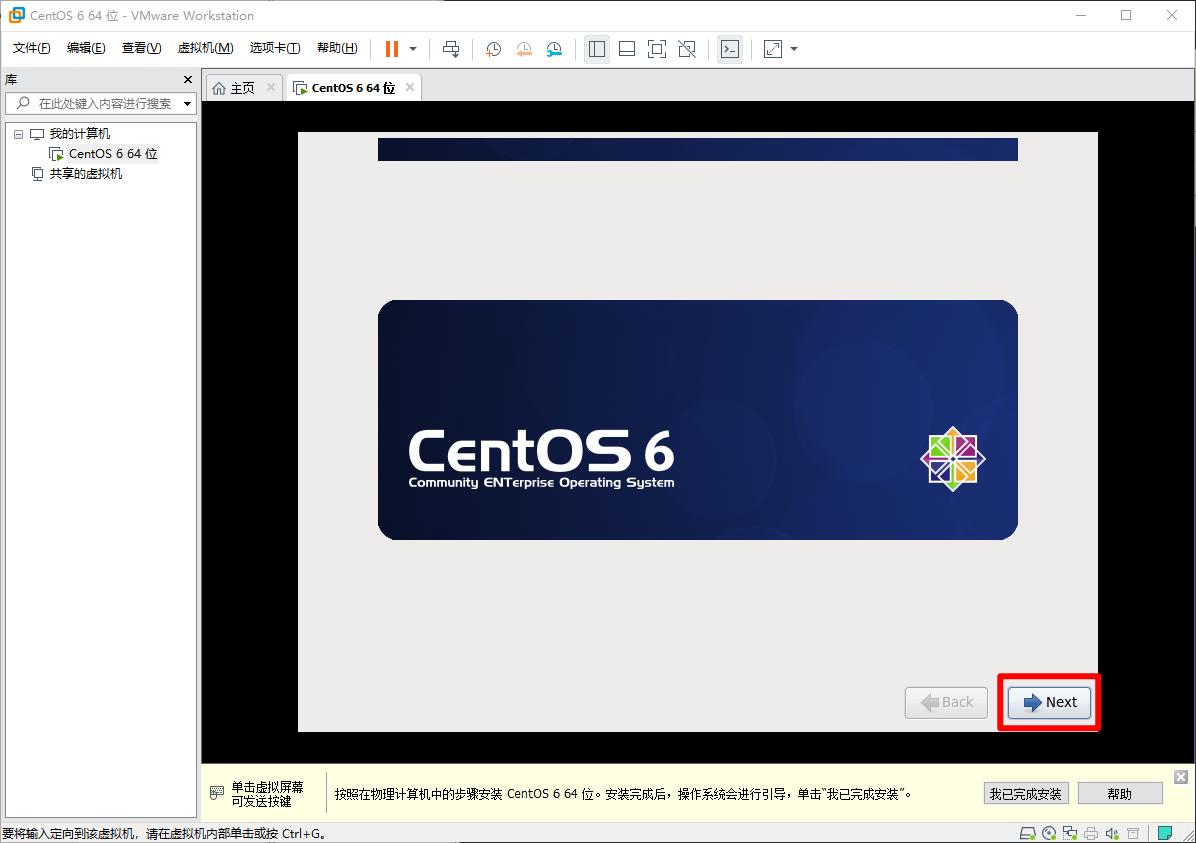Viewport: 1196px width, 843px height.
Task: Open the snapshot manager
Action: click(554, 48)
